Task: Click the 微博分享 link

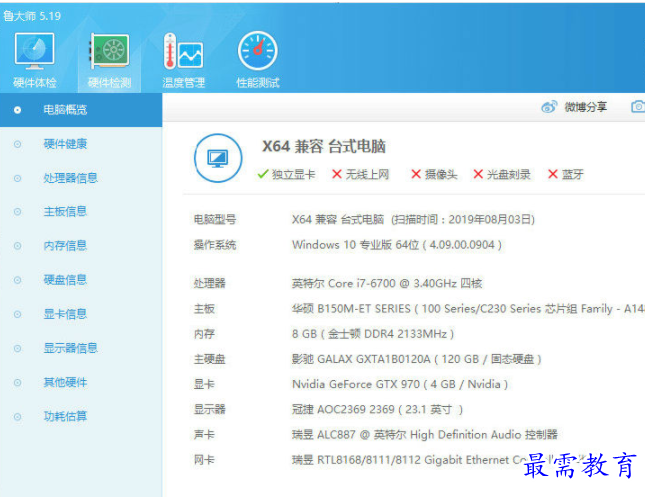Action: point(585,107)
